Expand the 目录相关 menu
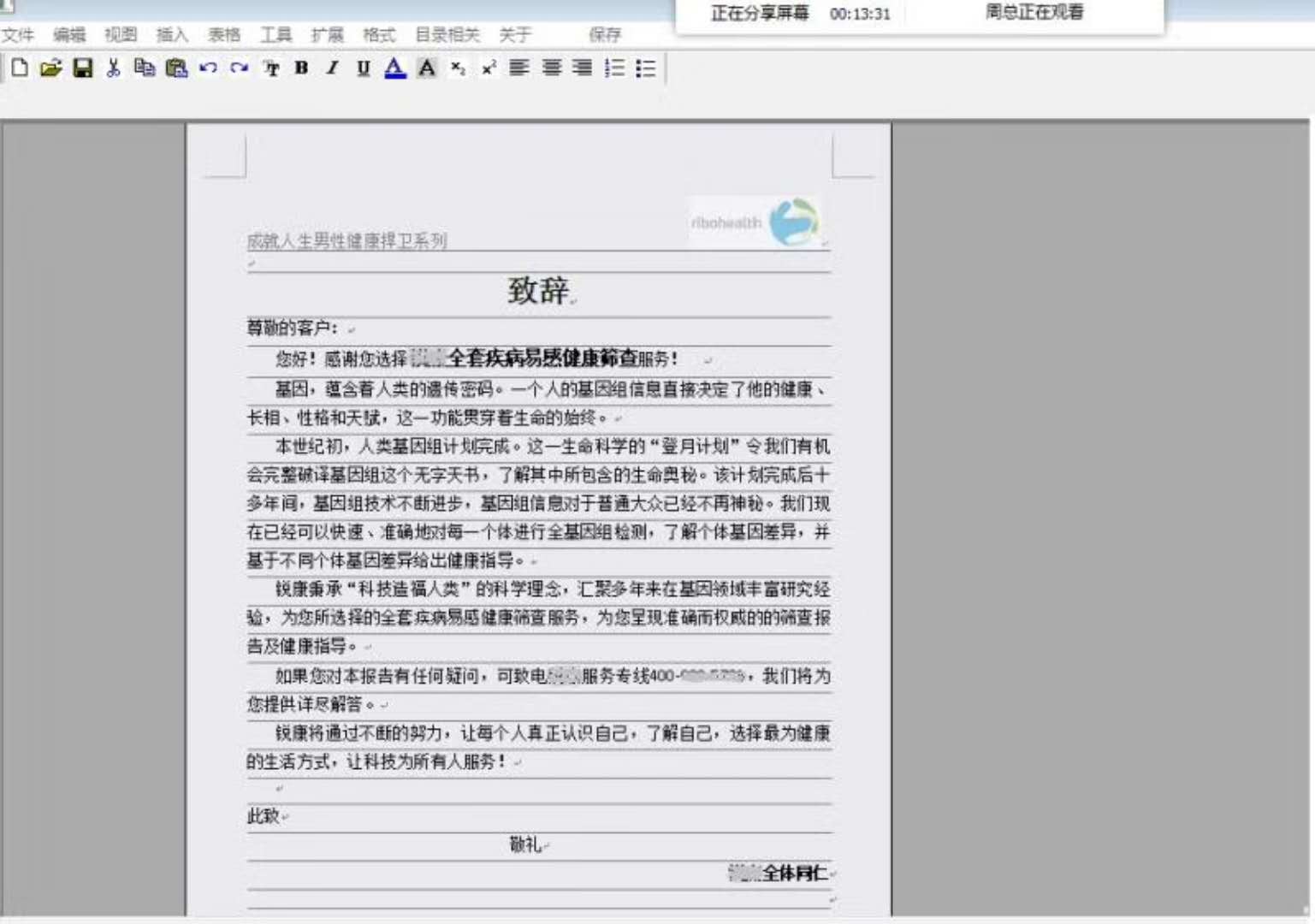 point(447,35)
